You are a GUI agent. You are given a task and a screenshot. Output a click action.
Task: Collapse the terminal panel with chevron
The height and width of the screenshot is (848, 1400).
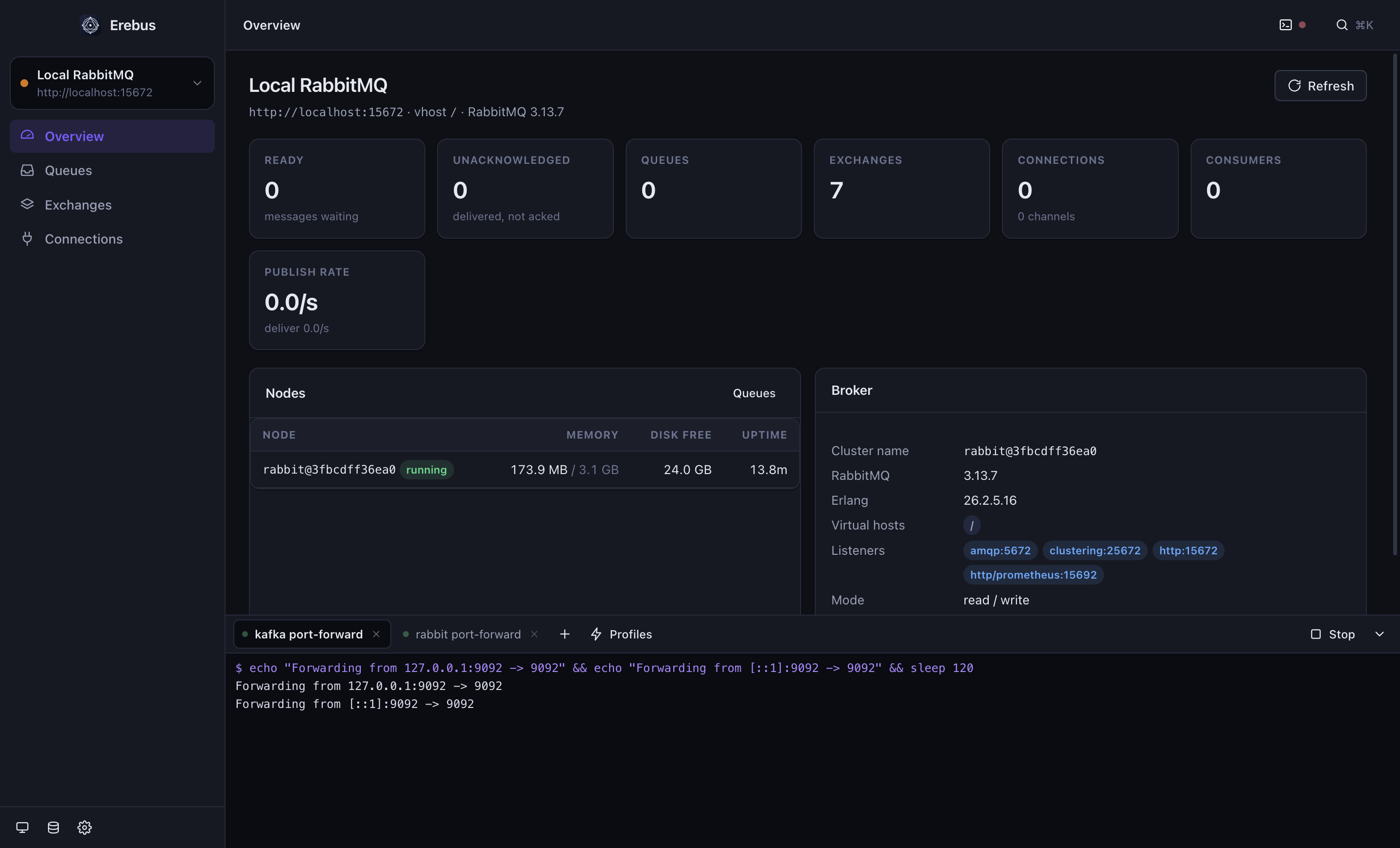1379,634
